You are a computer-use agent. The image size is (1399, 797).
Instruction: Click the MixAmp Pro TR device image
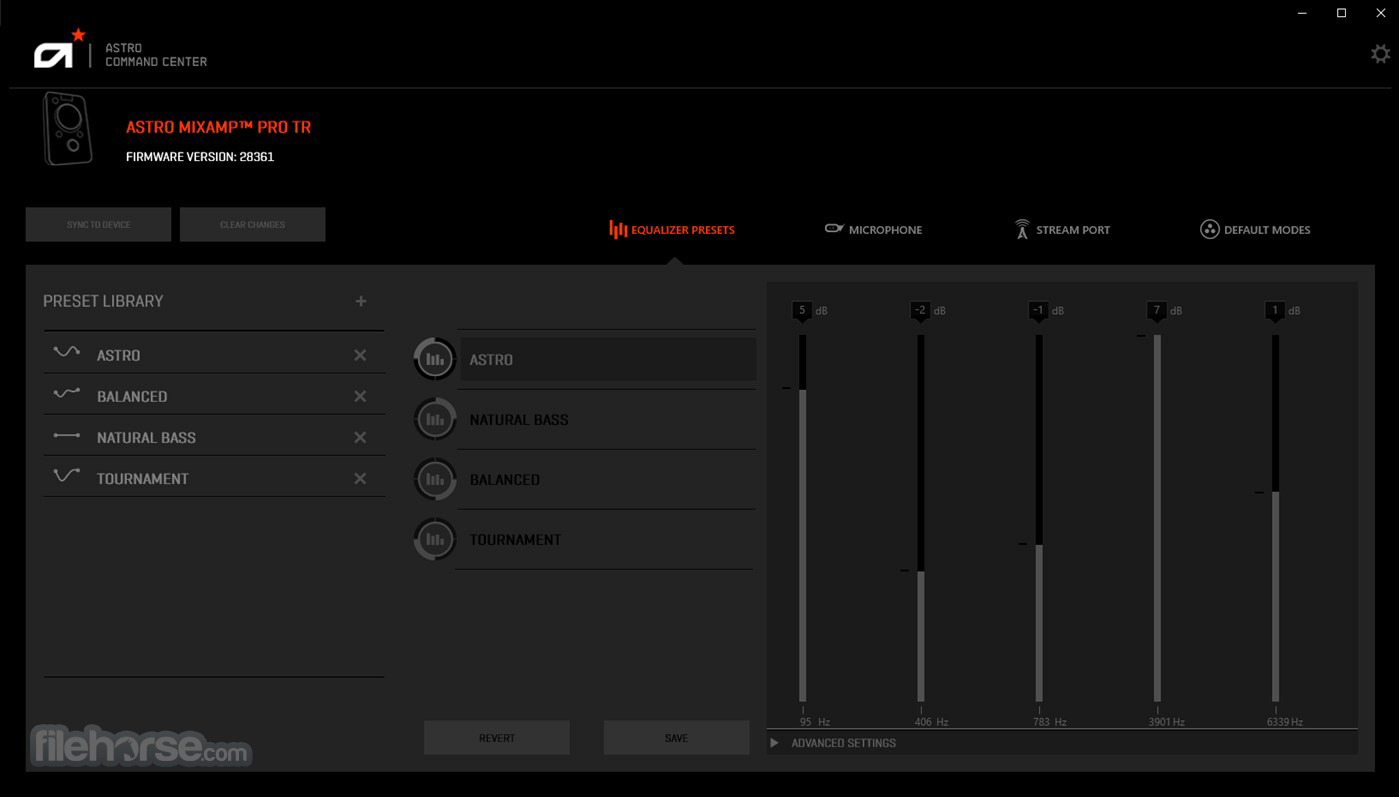[x=68, y=129]
